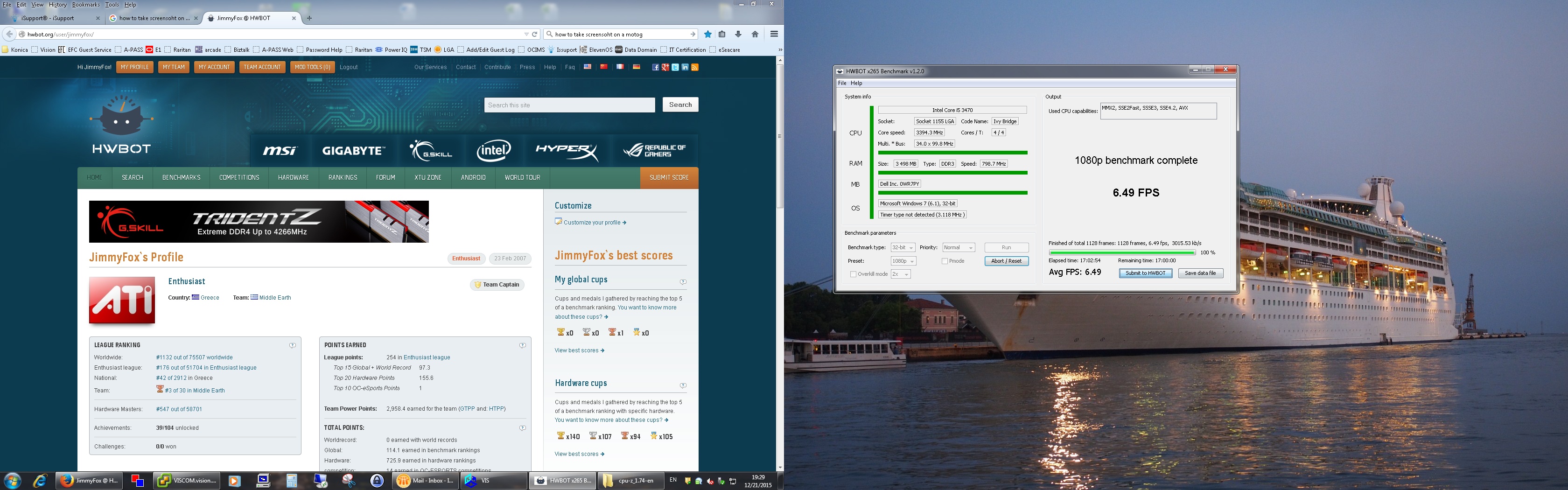This screenshot has width=1568, height=490.
Task: Open Firefox Bookmarks menu
Action: pos(86,4)
